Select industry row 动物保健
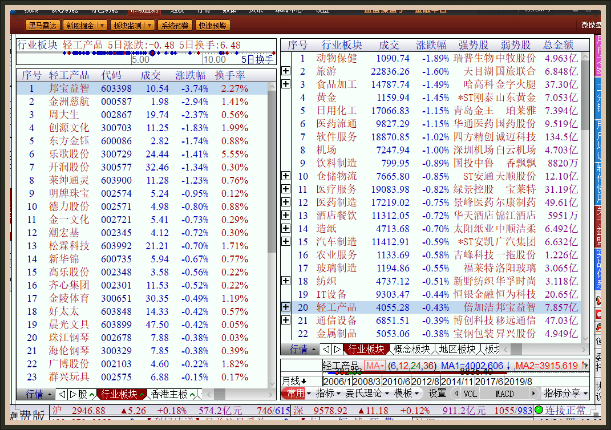611x430 pixels. point(436,58)
